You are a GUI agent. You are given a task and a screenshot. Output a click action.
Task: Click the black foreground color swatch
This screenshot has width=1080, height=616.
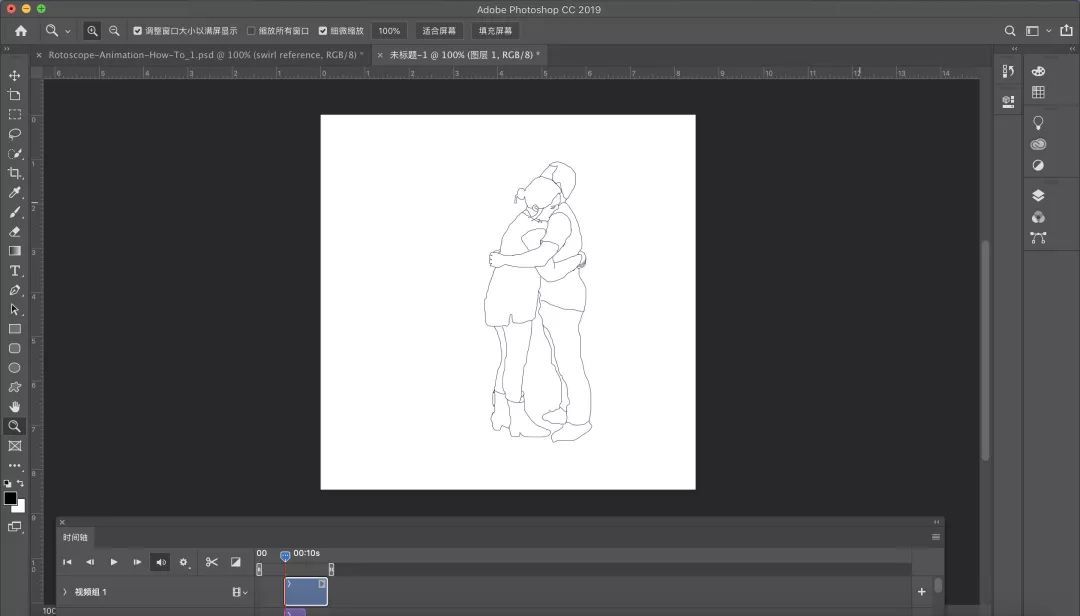click(x=10, y=498)
